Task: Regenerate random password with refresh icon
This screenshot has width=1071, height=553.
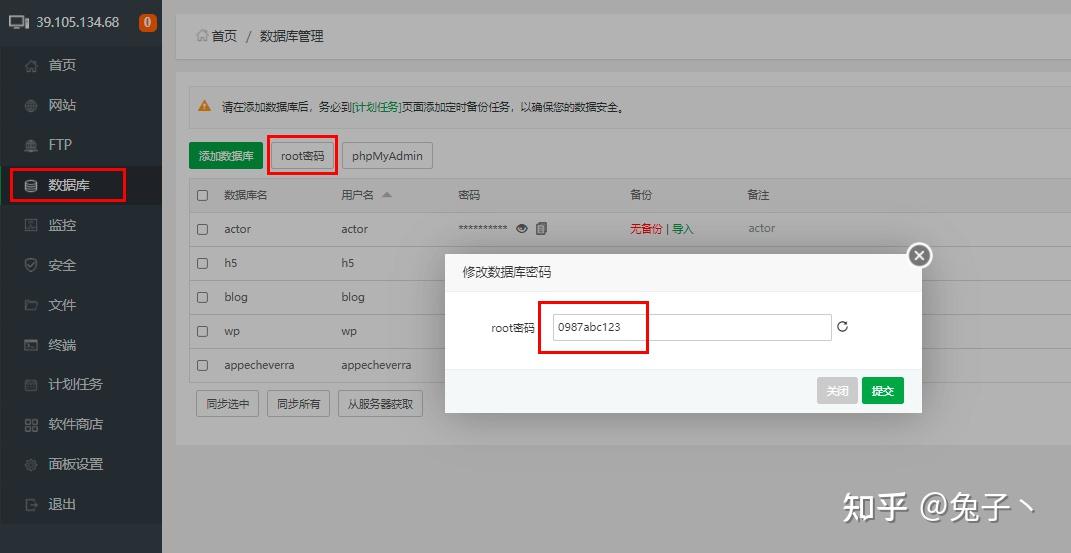Action: [842, 326]
